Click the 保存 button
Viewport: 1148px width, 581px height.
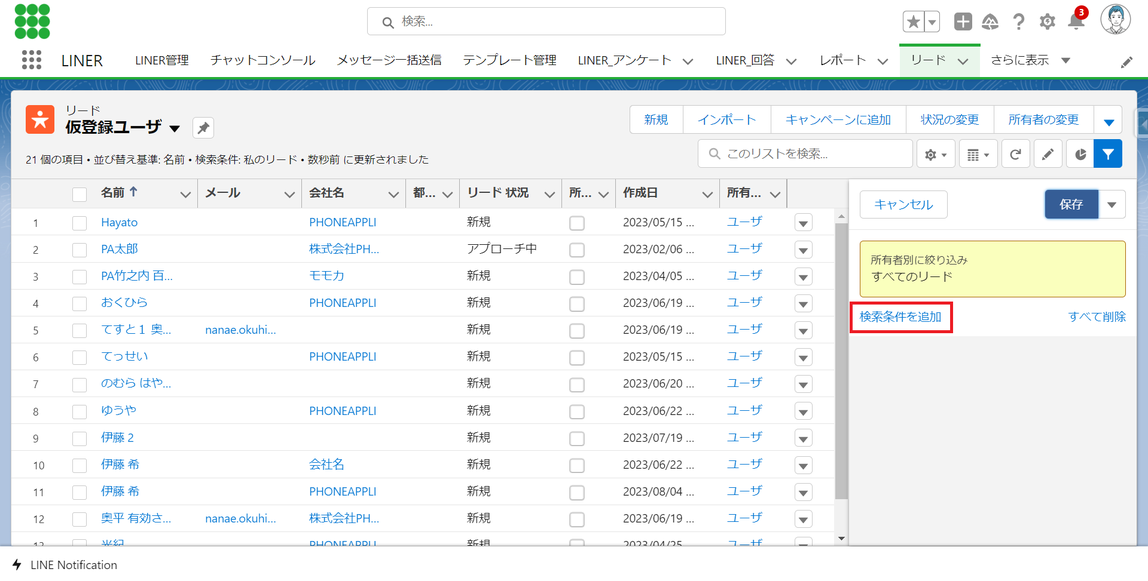[1071, 204]
